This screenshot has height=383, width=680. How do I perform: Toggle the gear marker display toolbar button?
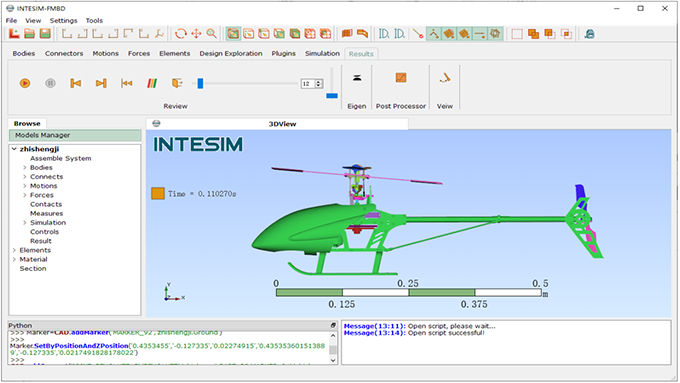click(495, 33)
